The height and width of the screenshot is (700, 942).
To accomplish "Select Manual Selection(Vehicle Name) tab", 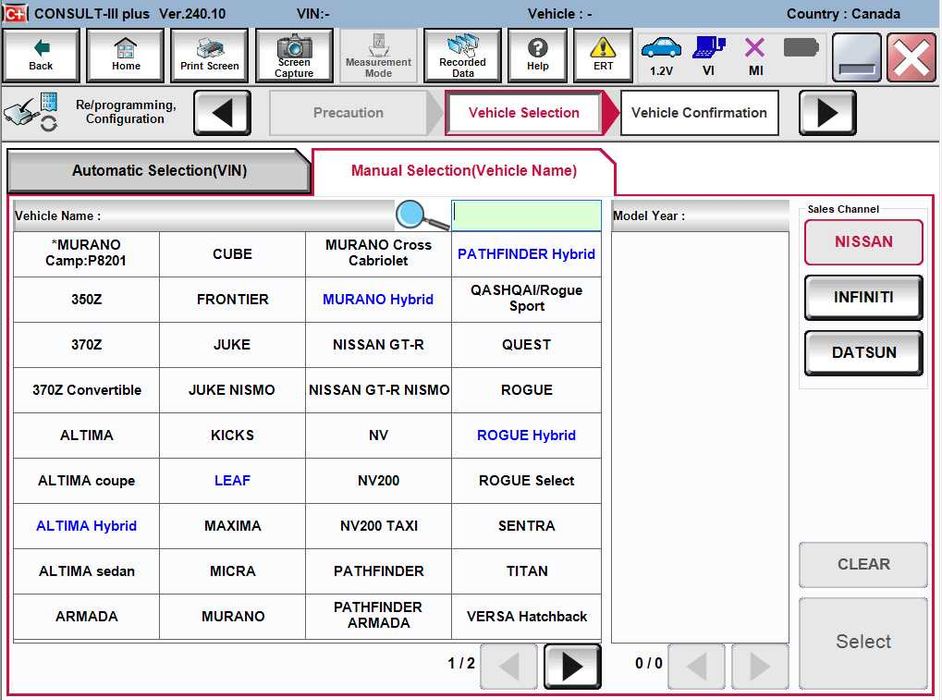I will [464, 171].
